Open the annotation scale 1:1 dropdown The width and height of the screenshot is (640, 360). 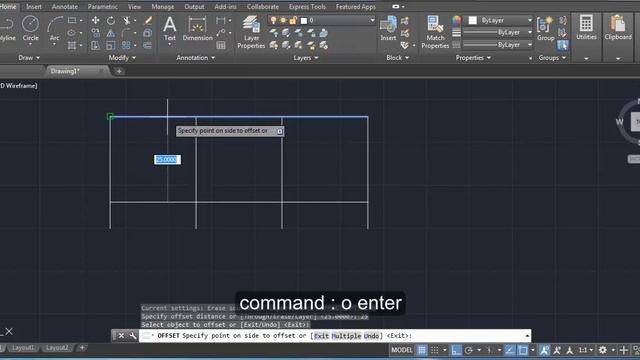pos(586,350)
